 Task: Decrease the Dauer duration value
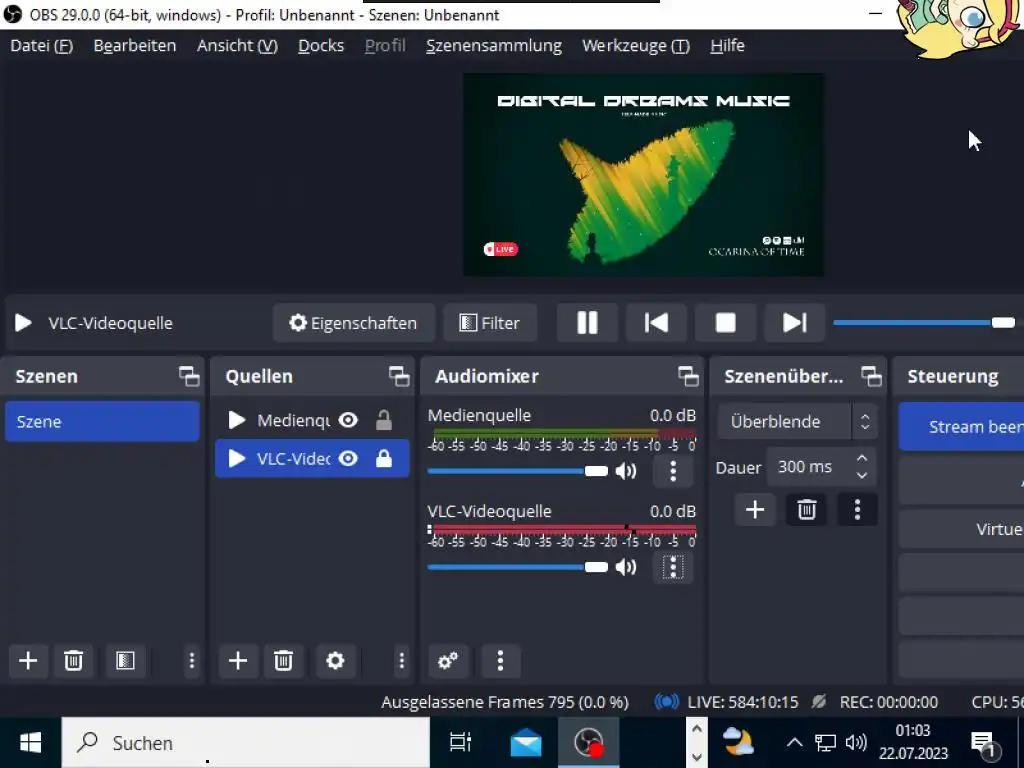(862, 475)
